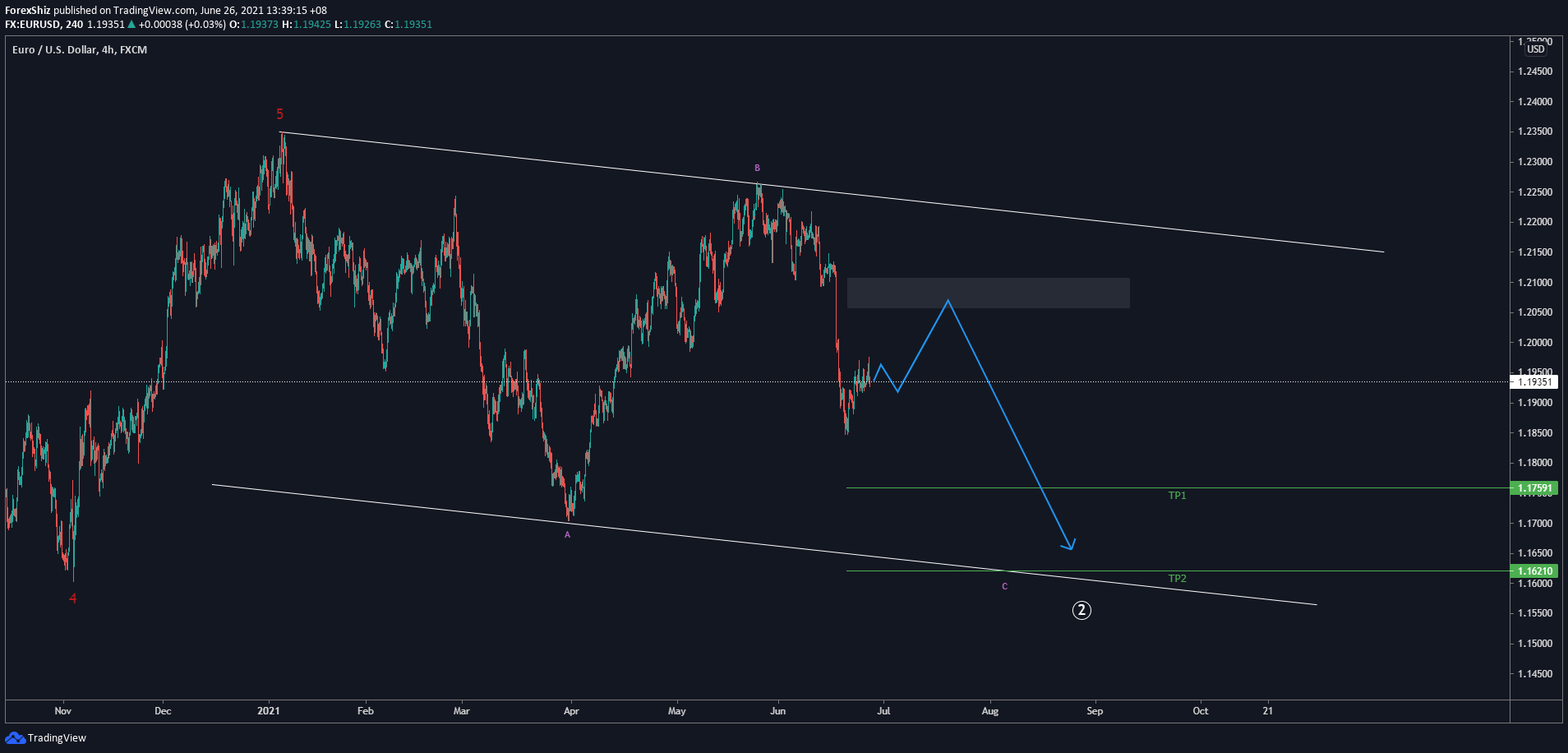Select the purple wave A label

click(x=567, y=535)
